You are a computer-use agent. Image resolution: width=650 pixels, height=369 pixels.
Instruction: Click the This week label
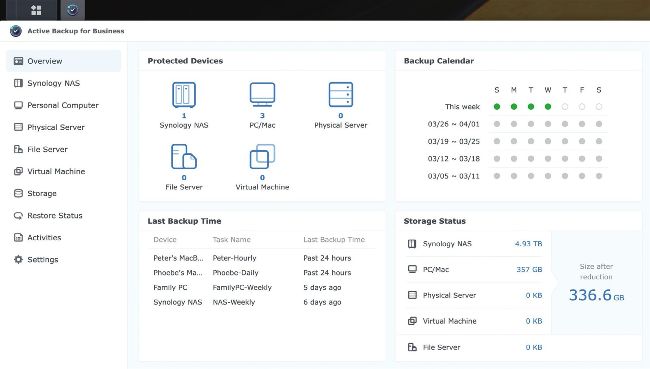click(462, 107)
